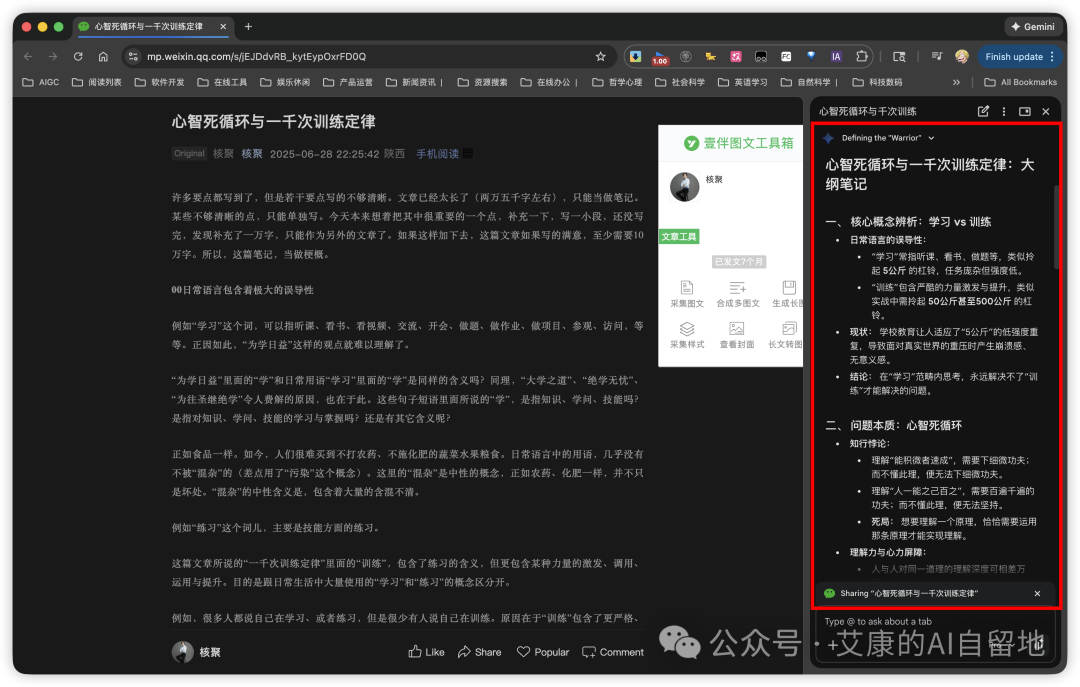Close the Gemini side panel
This screenshot has width=1080, height=687.
(x=1046, y=111)
